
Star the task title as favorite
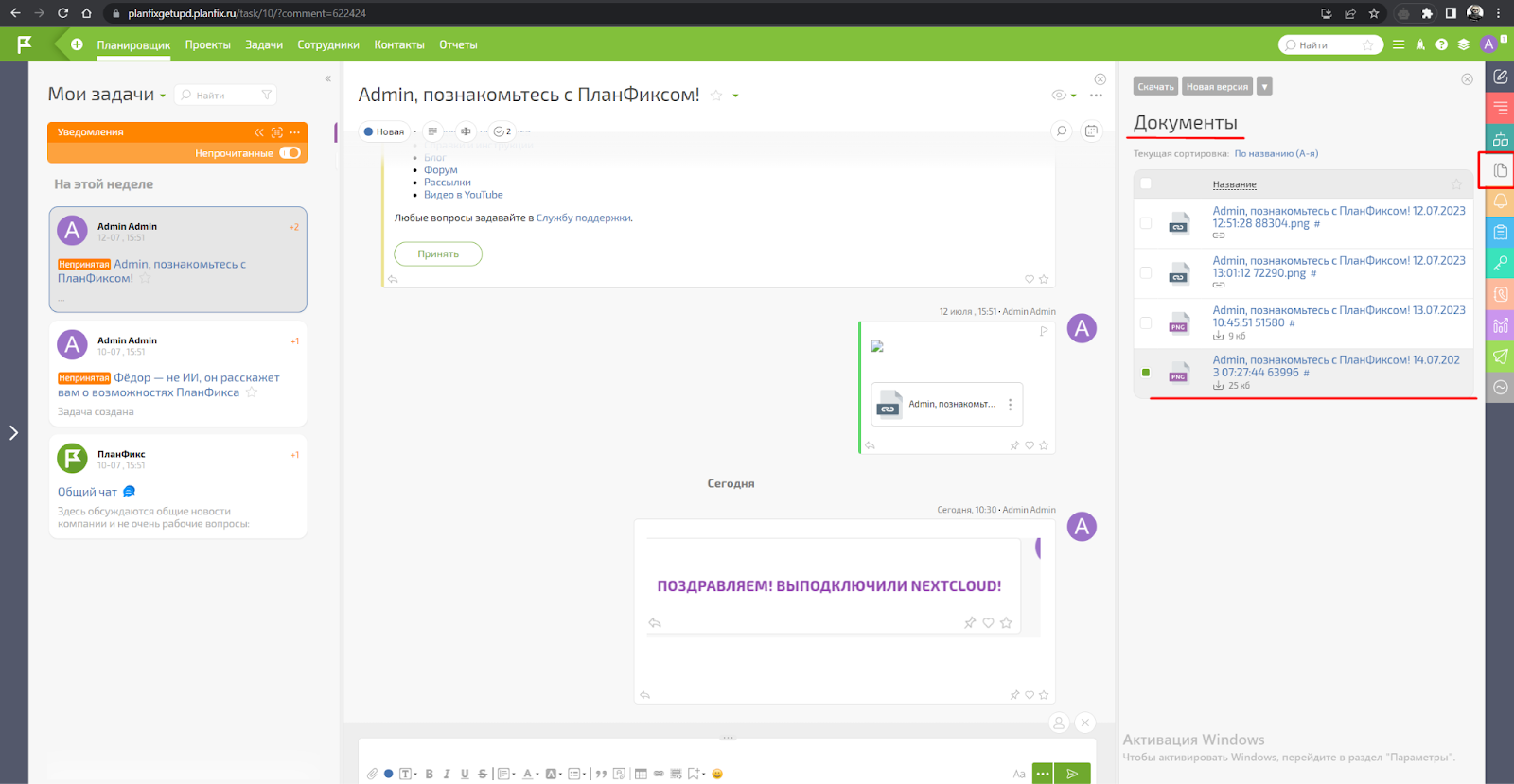tap(716, 96)
